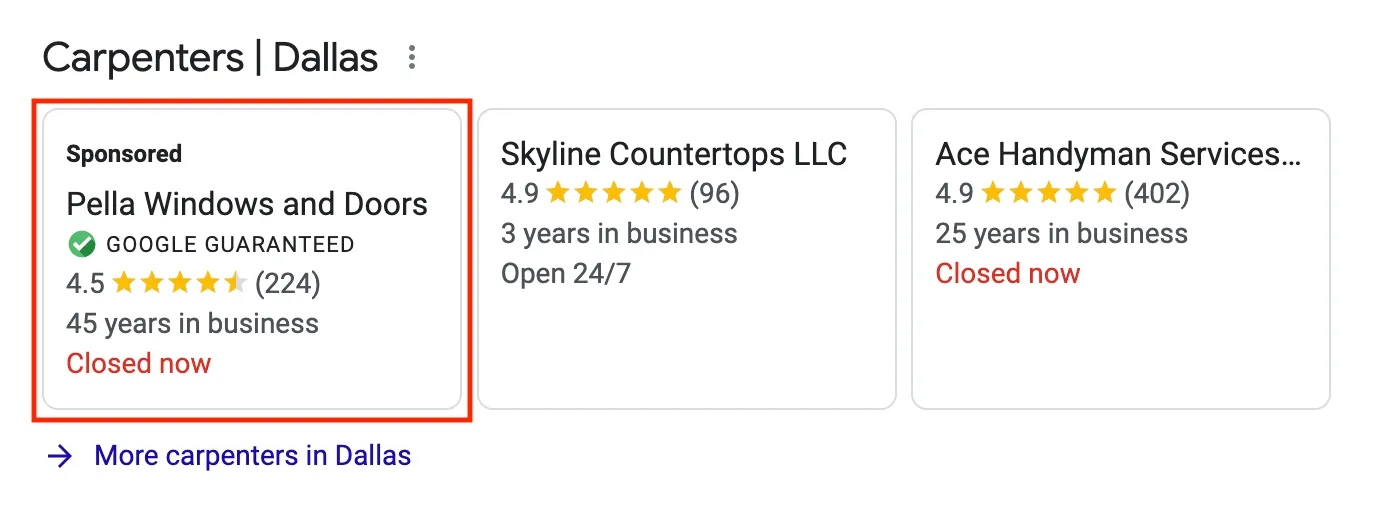The image size is (1392, 510).
Task: Click the Sponsored label on Pella card
Action: (x=124, y=154)
